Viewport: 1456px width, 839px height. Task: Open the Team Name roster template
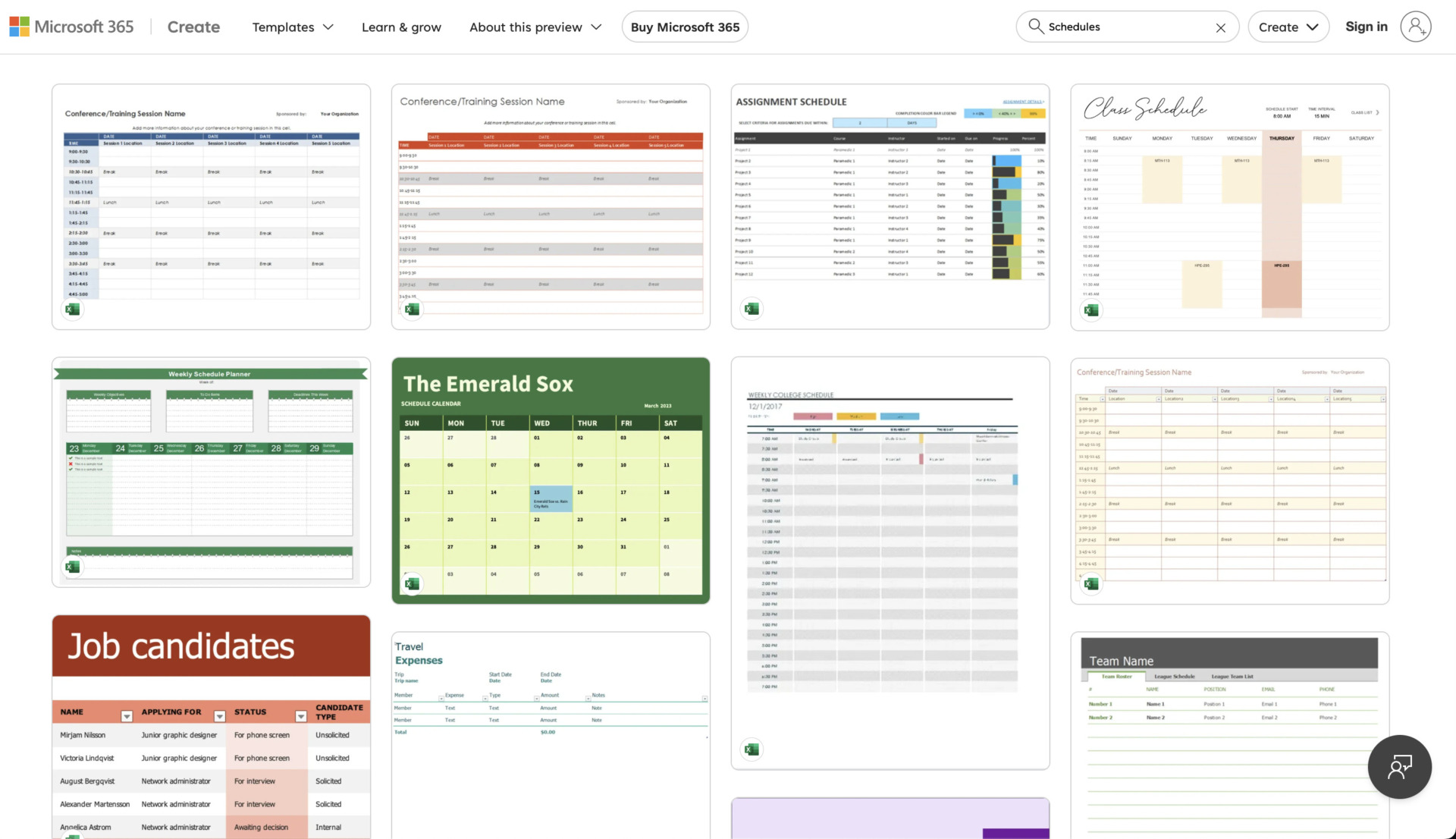click(x=1229, y=735)
